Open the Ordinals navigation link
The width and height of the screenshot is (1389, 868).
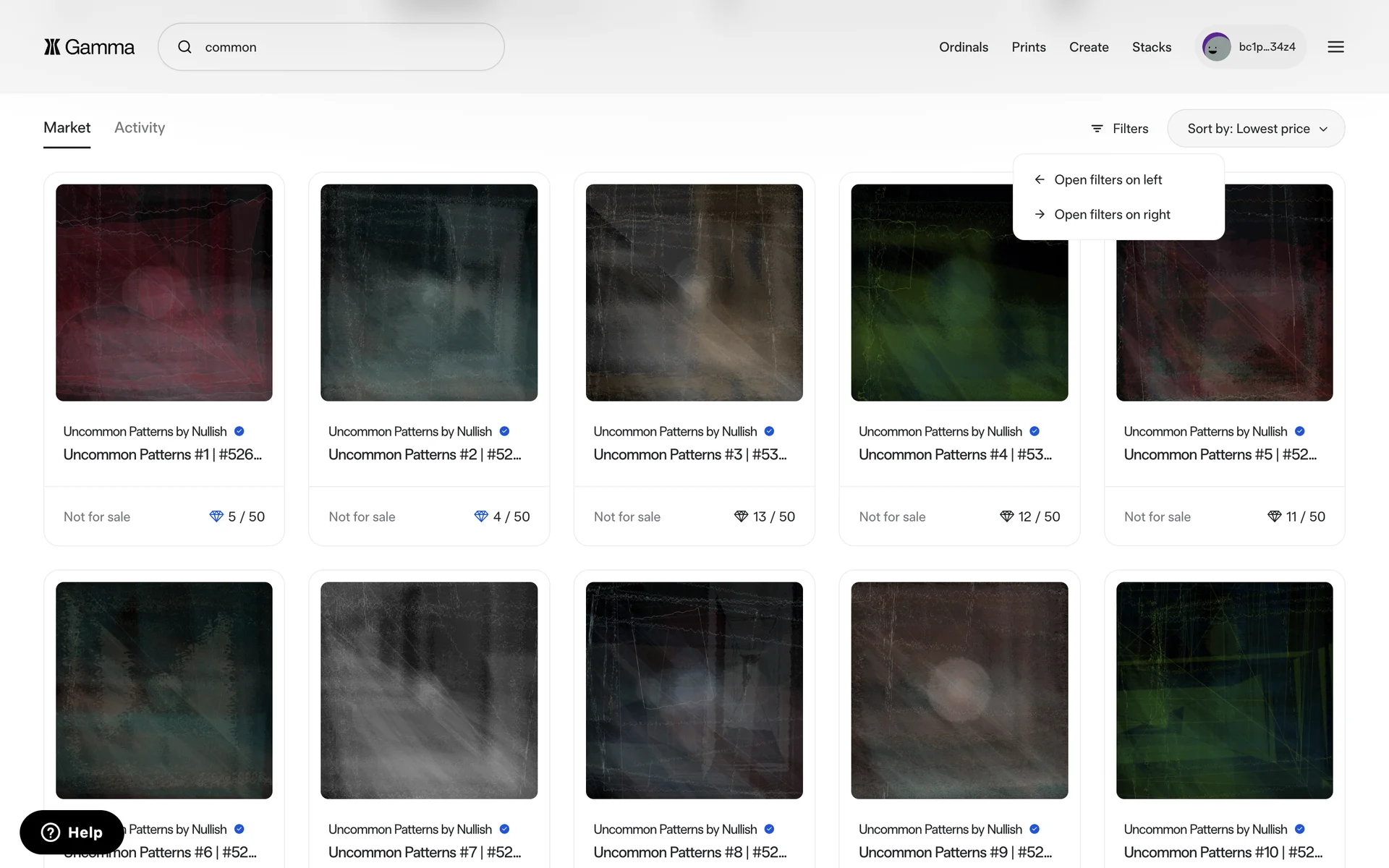[963, 47]
